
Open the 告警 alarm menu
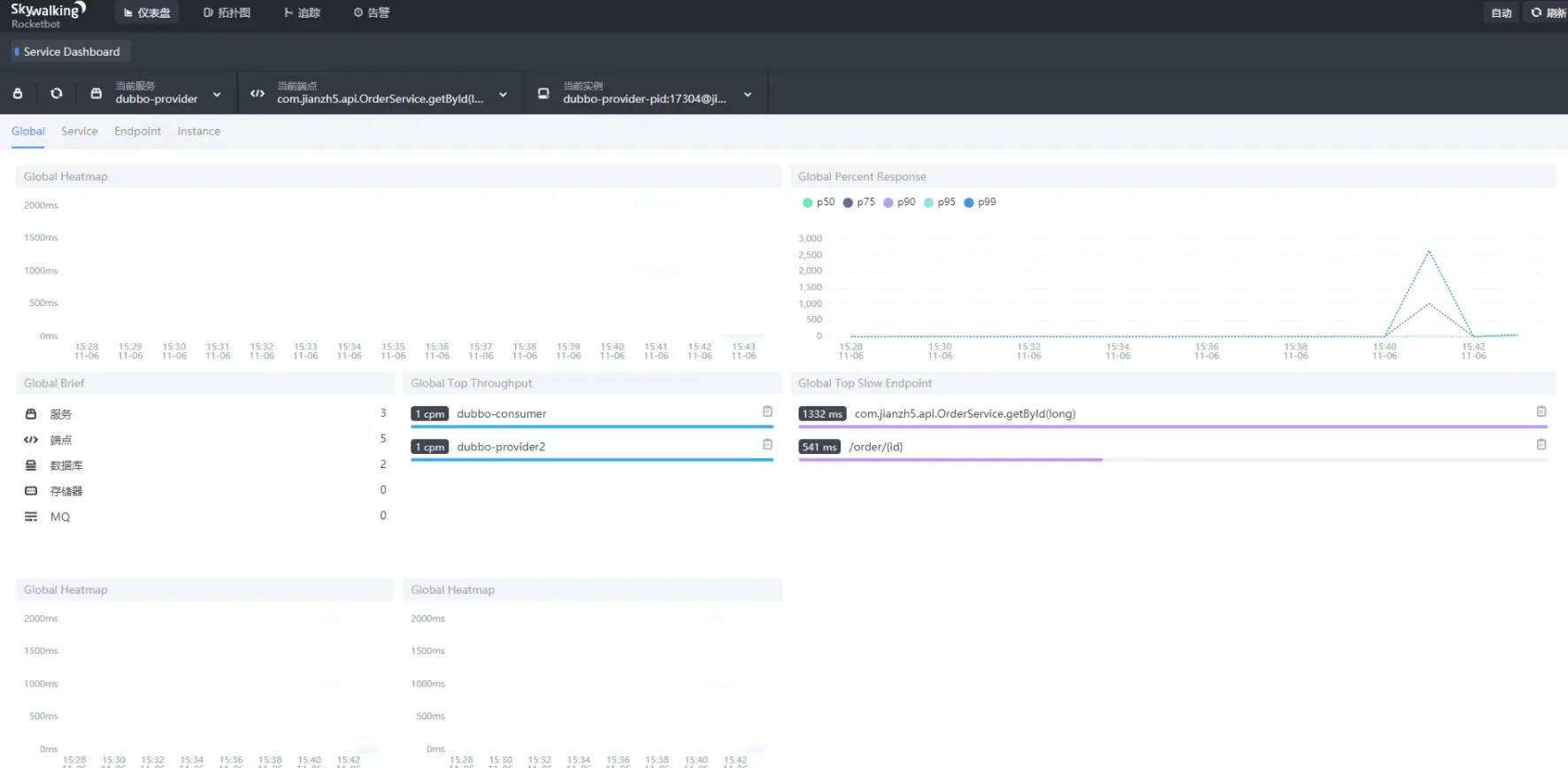coord(372,12)
